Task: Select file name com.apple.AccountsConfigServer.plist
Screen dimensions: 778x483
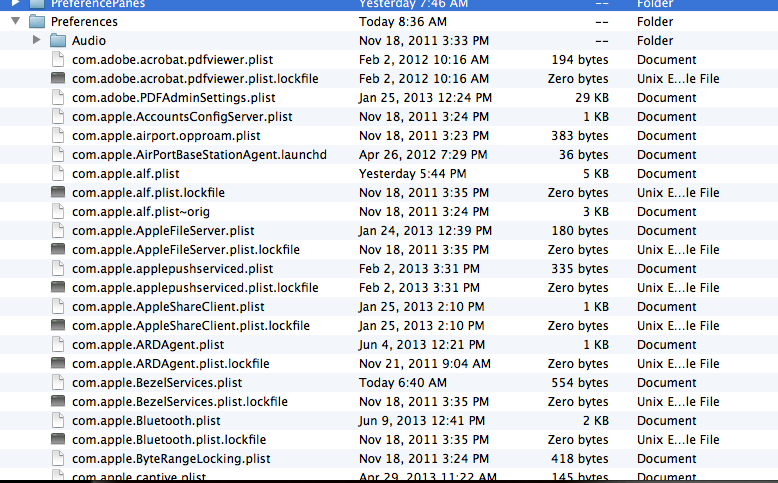Action: click(182, 117)
